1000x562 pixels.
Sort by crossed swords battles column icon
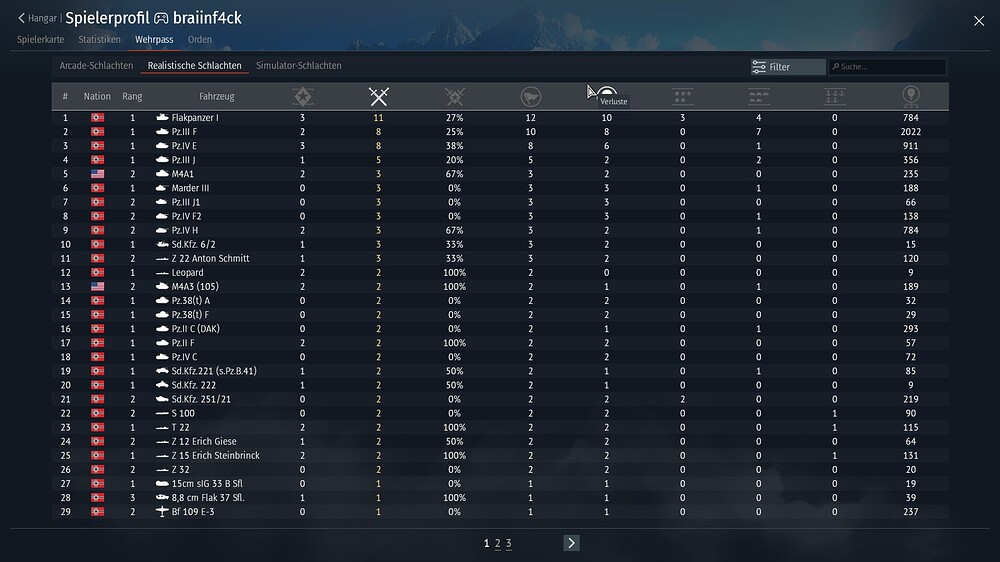(x=378, y=97)
